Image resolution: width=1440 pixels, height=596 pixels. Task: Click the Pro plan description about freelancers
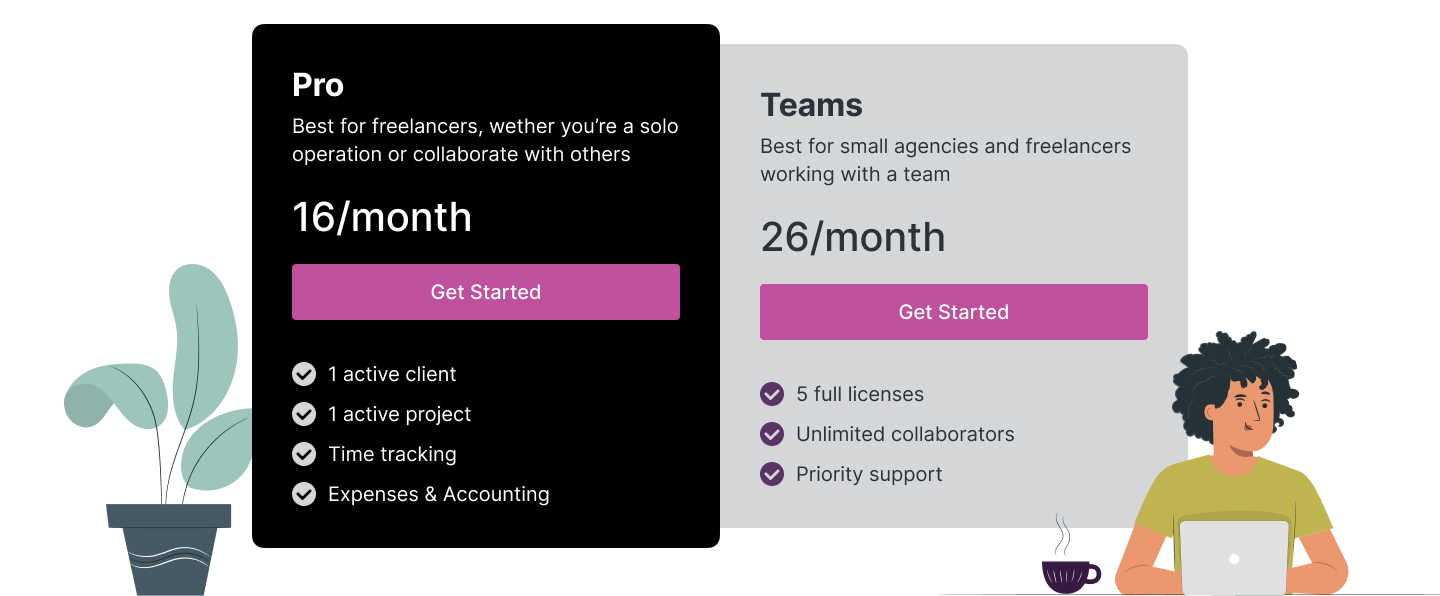485,141
